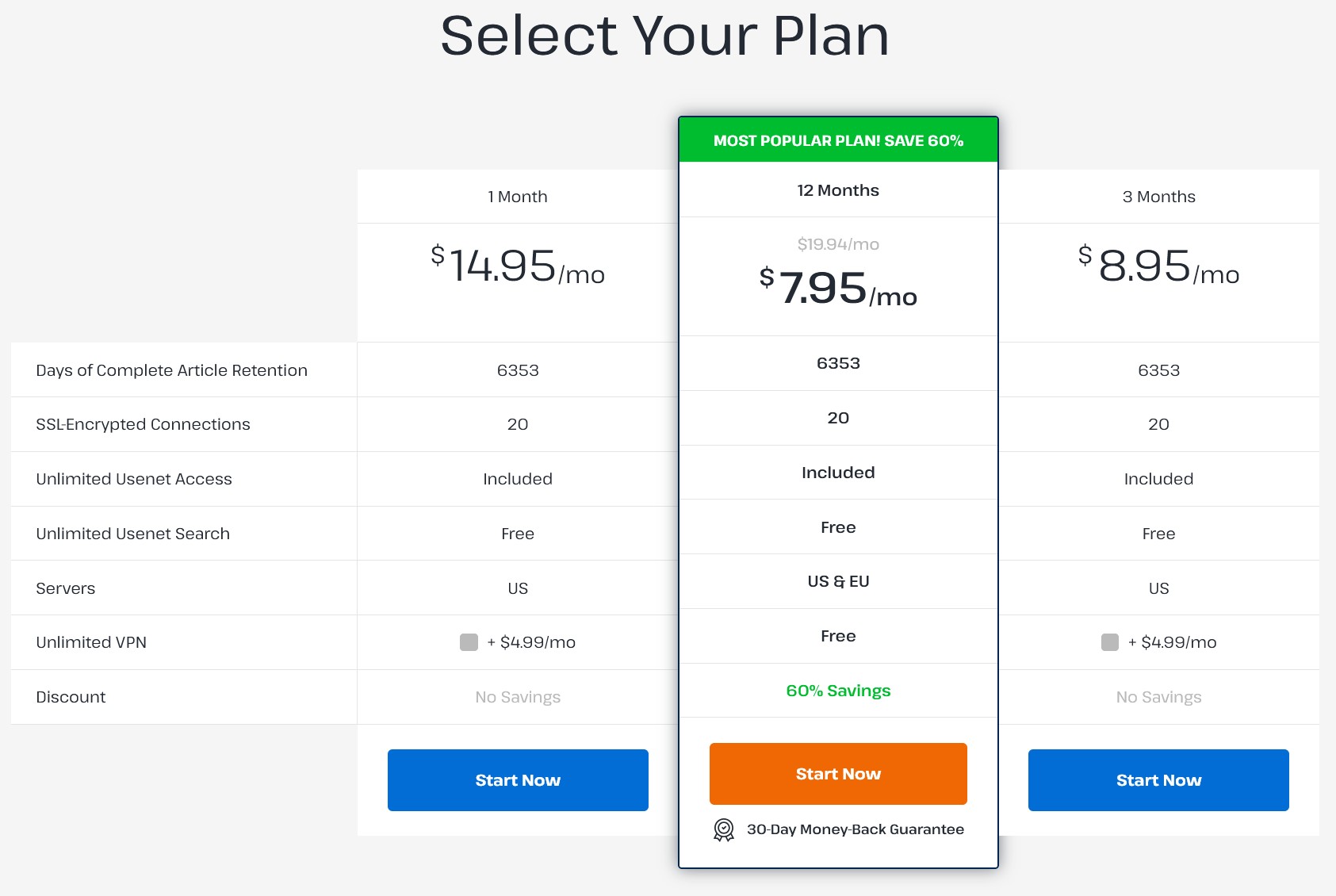The width and height of the screenshot is (1336, 896).
Task: Click the Select Your Plan heading
Action: [664, 36]
